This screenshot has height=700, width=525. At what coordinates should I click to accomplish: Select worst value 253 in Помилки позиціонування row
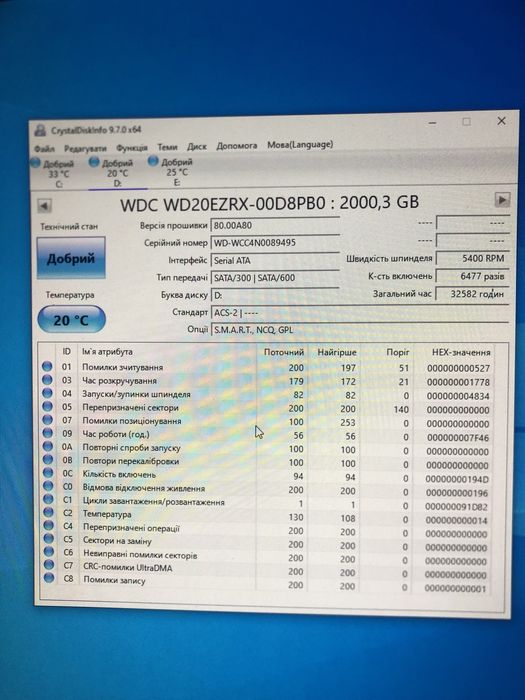click(348, 422)
